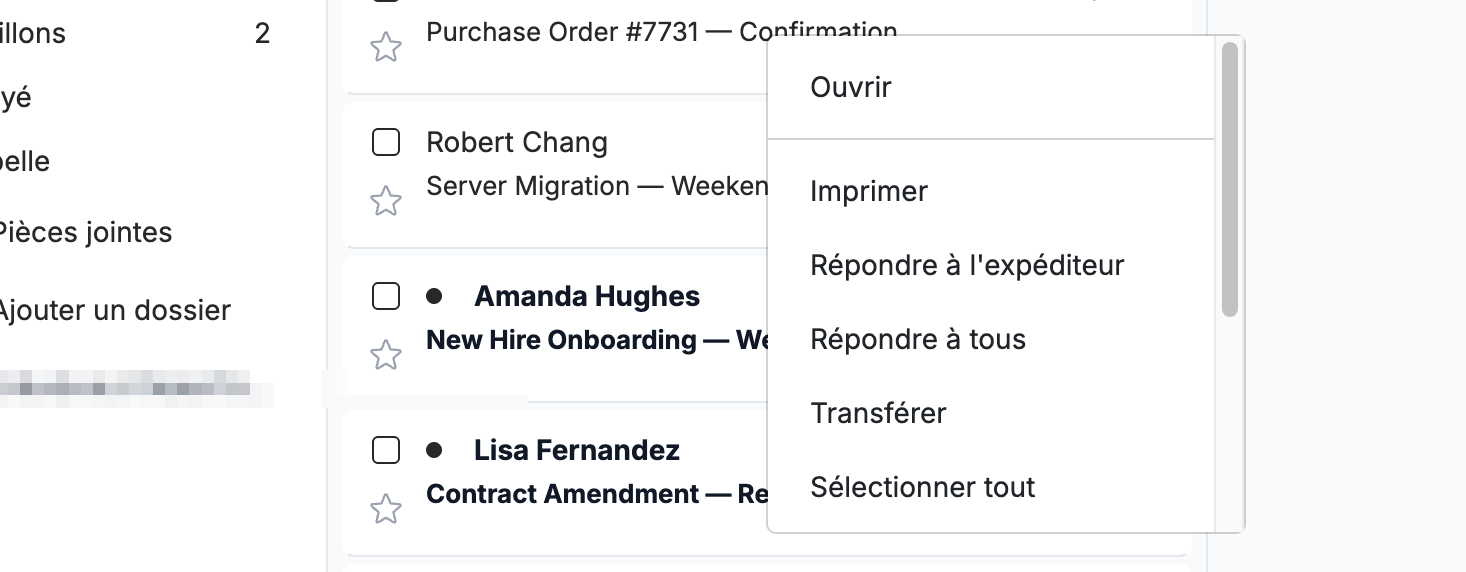This screenshot has width=1466, height=572.
Task: Open the drafts folder showing count 2
Action: [135, 34]
